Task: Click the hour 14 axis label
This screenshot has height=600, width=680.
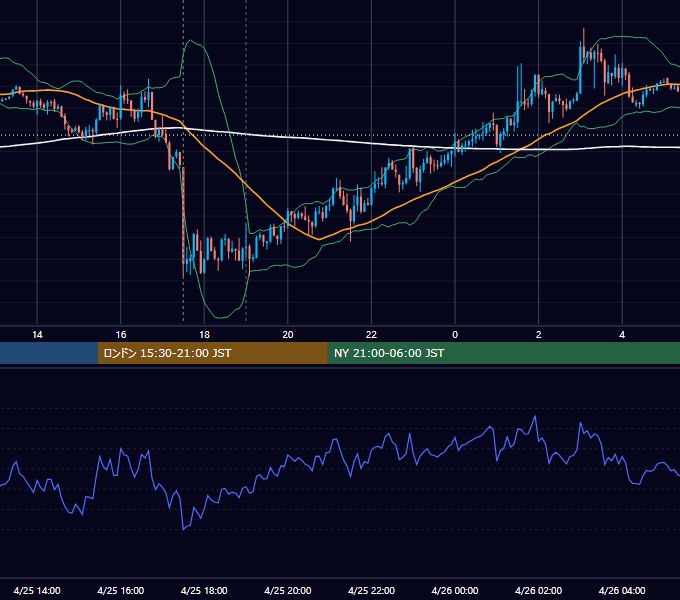Action: (37, 335)
